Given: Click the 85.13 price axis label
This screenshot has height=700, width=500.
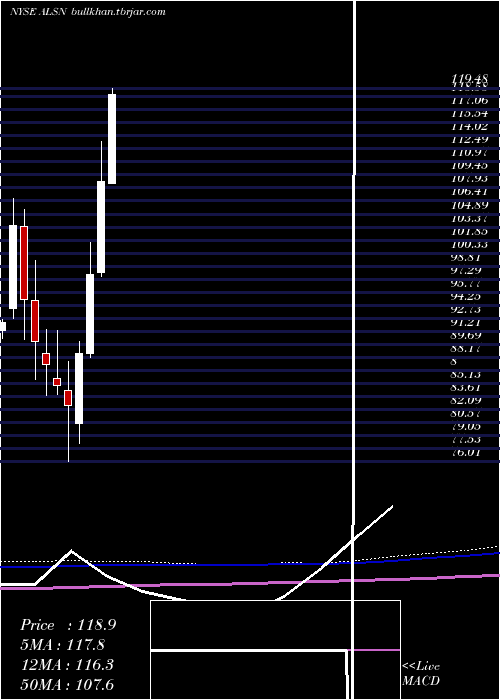Looking at the screenshot, I should (x=467, y=375).
